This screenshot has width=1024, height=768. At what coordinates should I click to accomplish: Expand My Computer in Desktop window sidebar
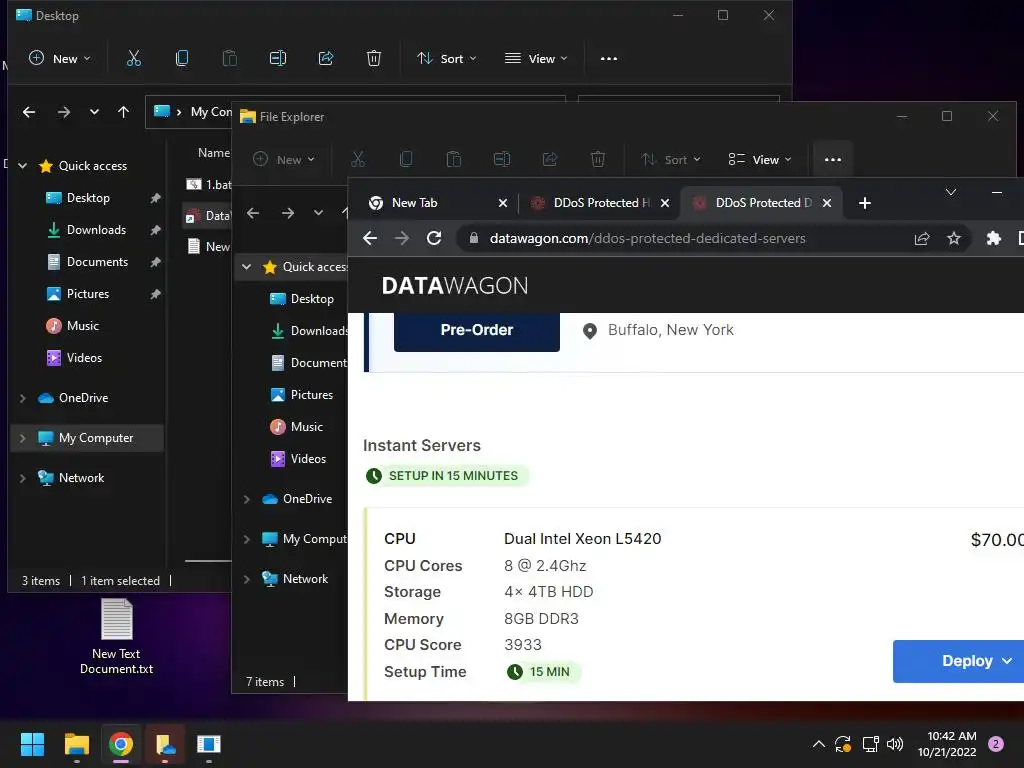pyautogui.click(x=23, y=438)
